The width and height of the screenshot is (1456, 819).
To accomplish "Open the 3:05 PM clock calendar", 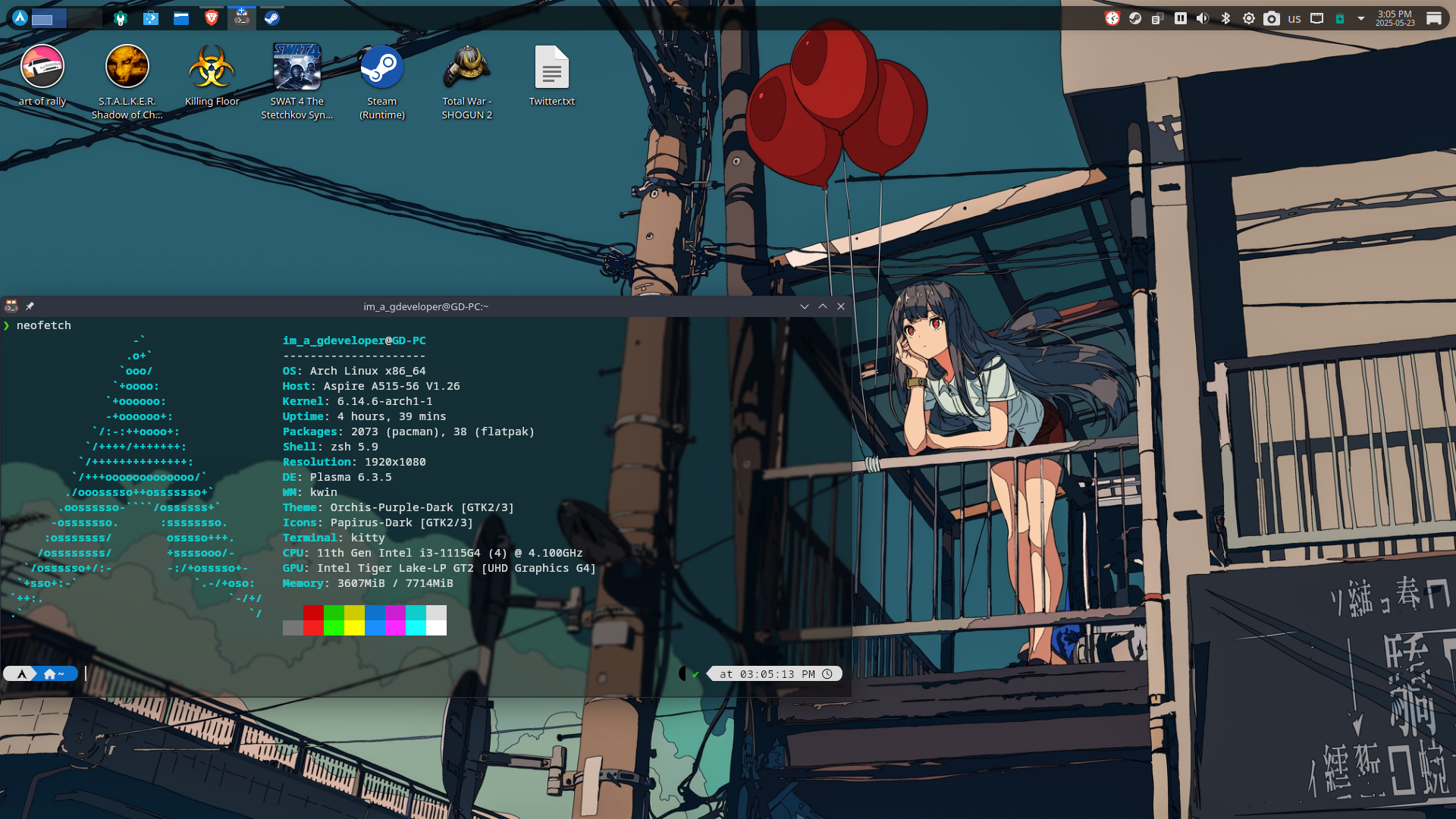I will coord(1395,18).
